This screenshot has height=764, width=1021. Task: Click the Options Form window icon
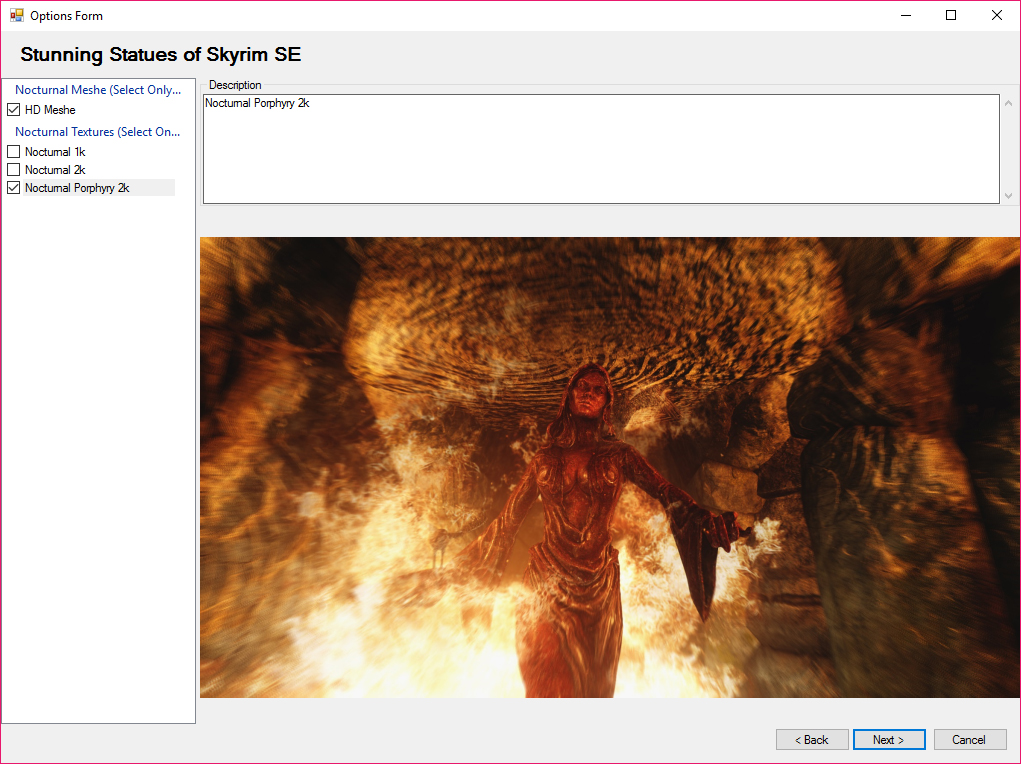click(16, 15)
